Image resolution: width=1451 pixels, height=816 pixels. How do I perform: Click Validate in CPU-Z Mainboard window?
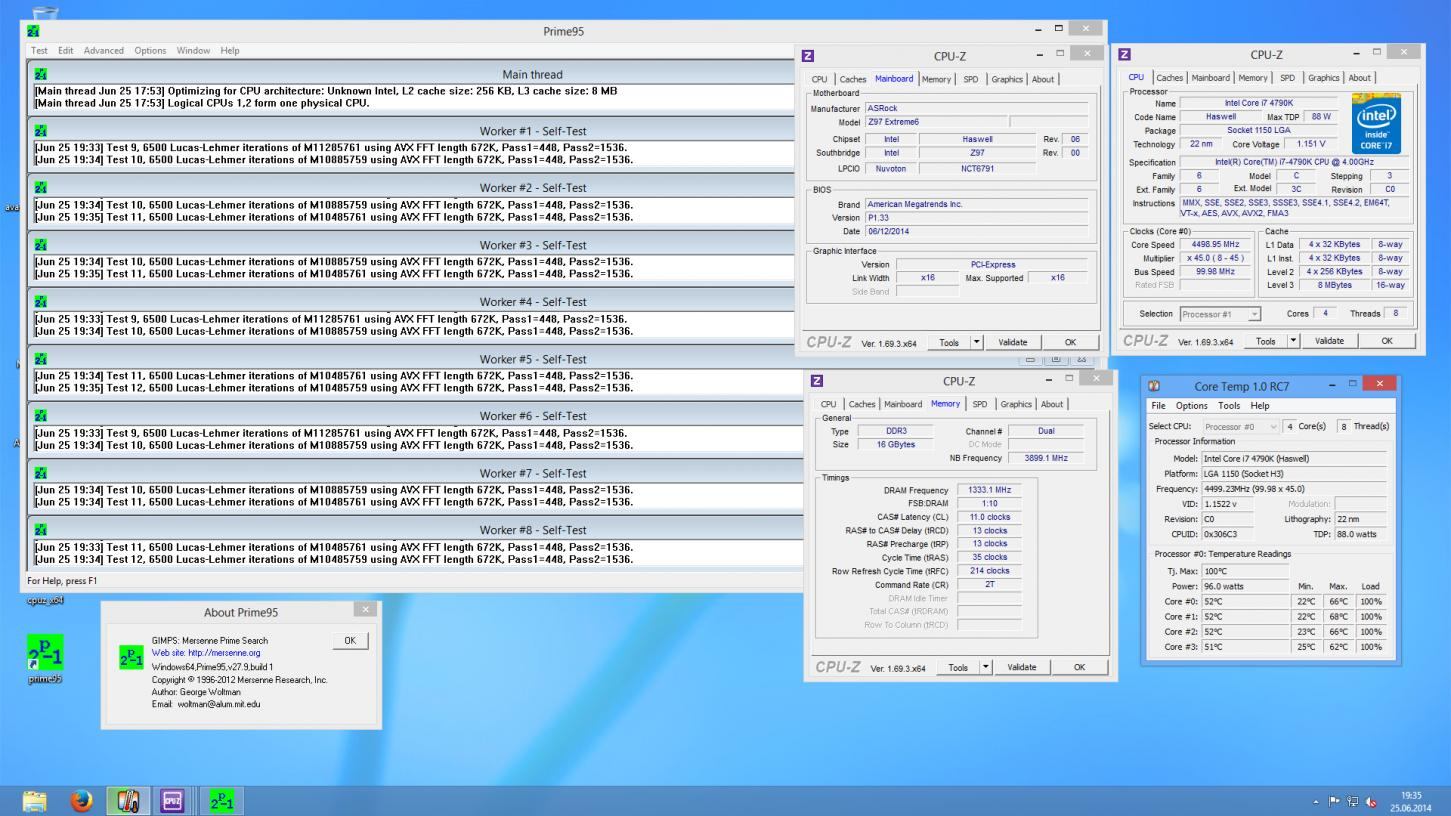[x=1012, y=342]
